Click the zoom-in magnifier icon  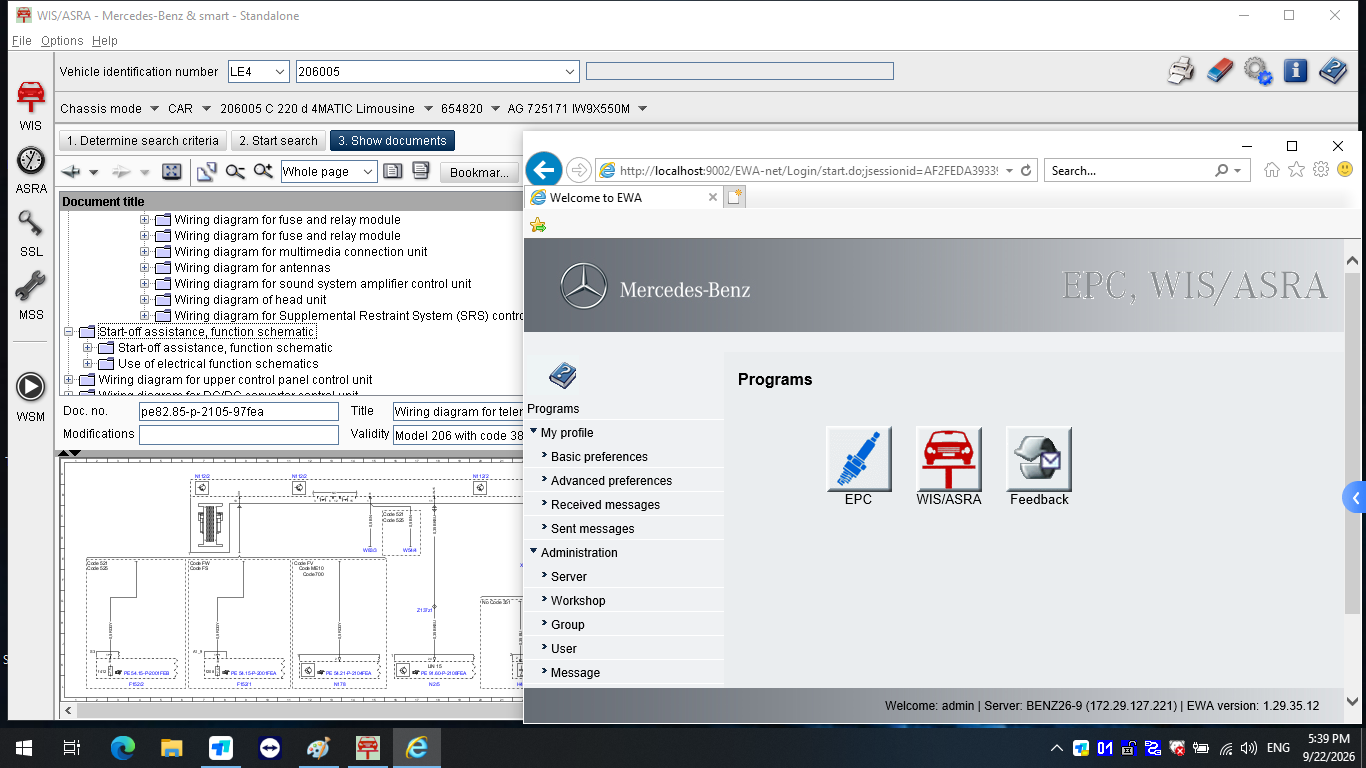pos(263,172)
